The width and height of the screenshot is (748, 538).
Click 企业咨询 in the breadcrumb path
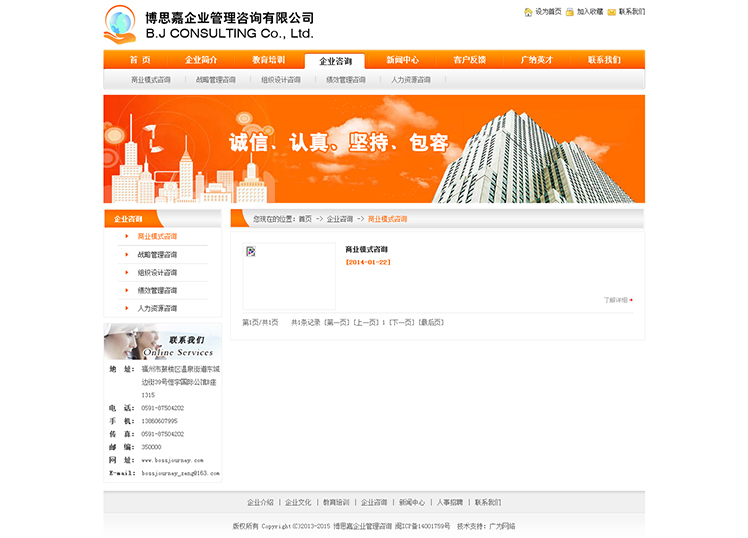(340, 219)
